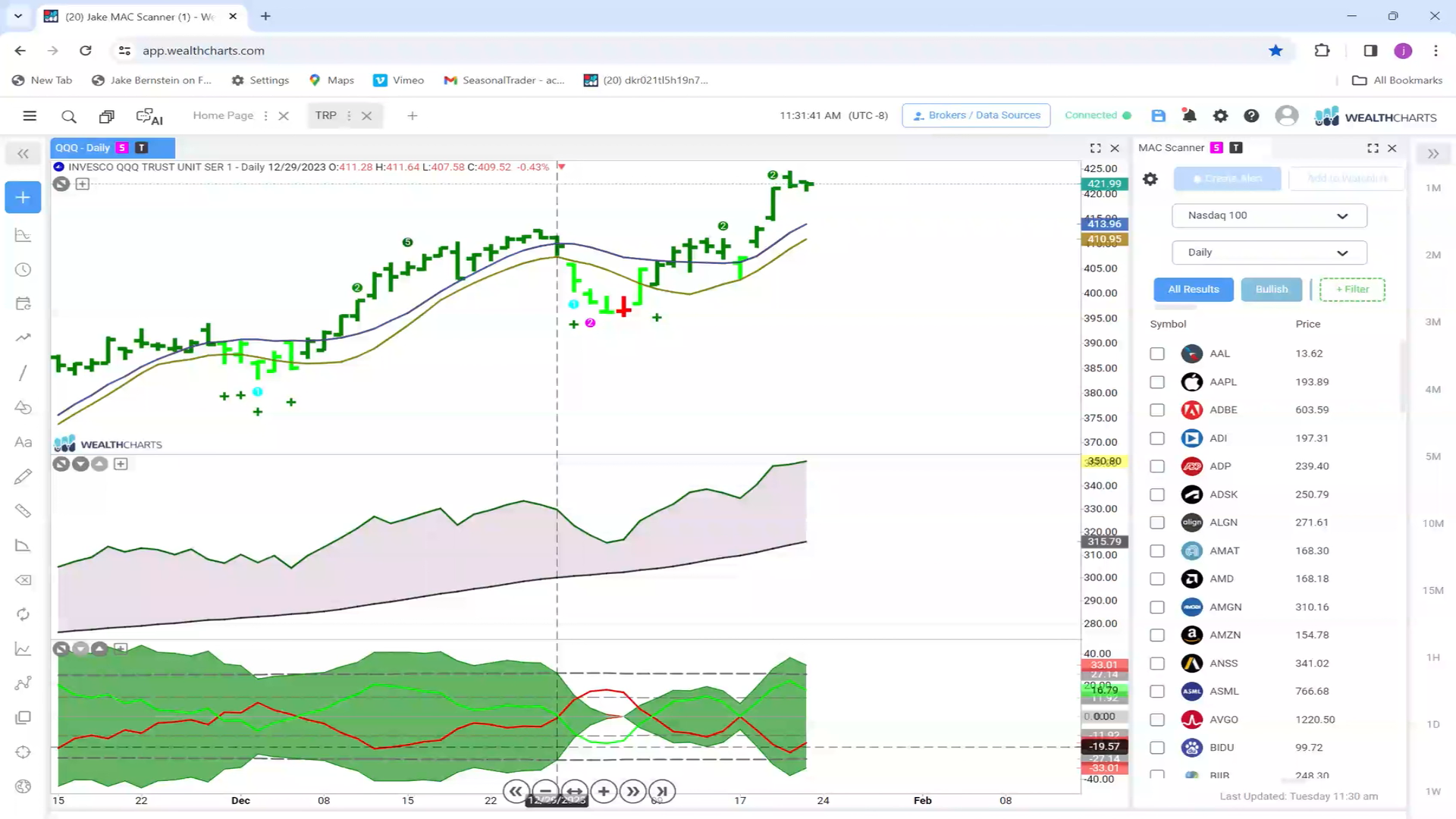Screen dimensions: 1456x819
Task: Open the clock history tool in sidebar
Action: (23, 270)
